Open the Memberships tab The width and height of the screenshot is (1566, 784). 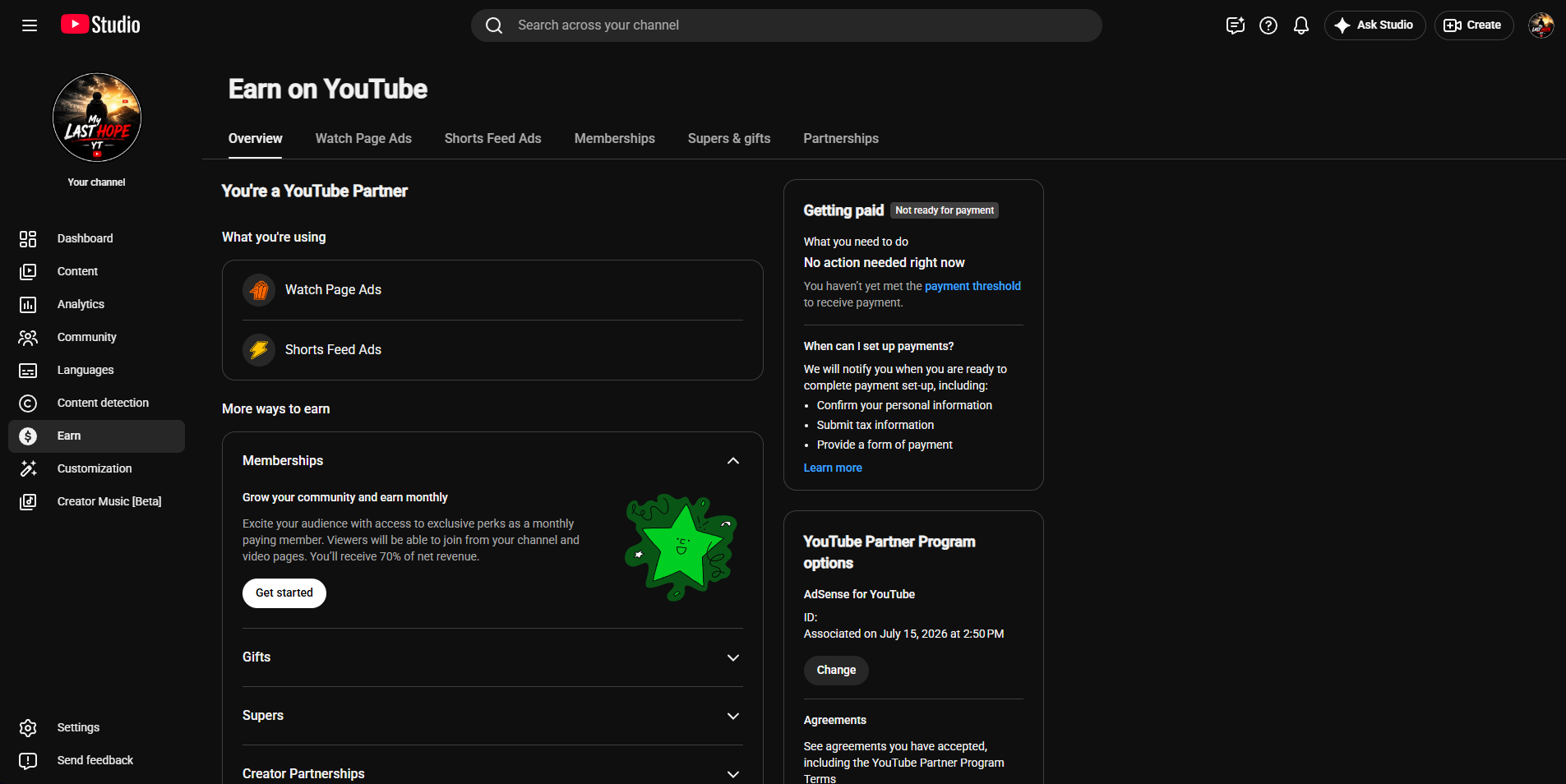point(615,138)
